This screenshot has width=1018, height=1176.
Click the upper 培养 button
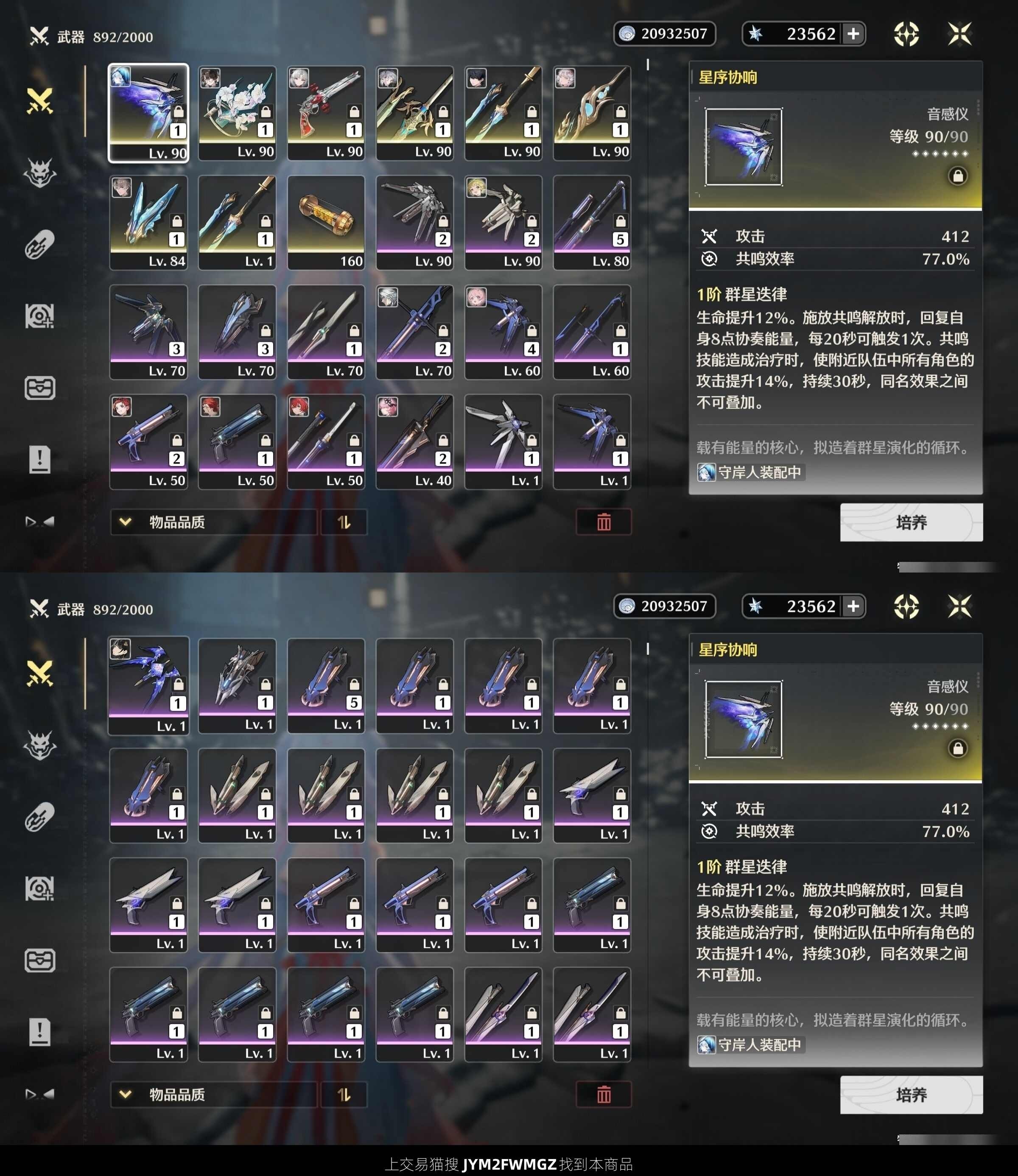[911, 522]
